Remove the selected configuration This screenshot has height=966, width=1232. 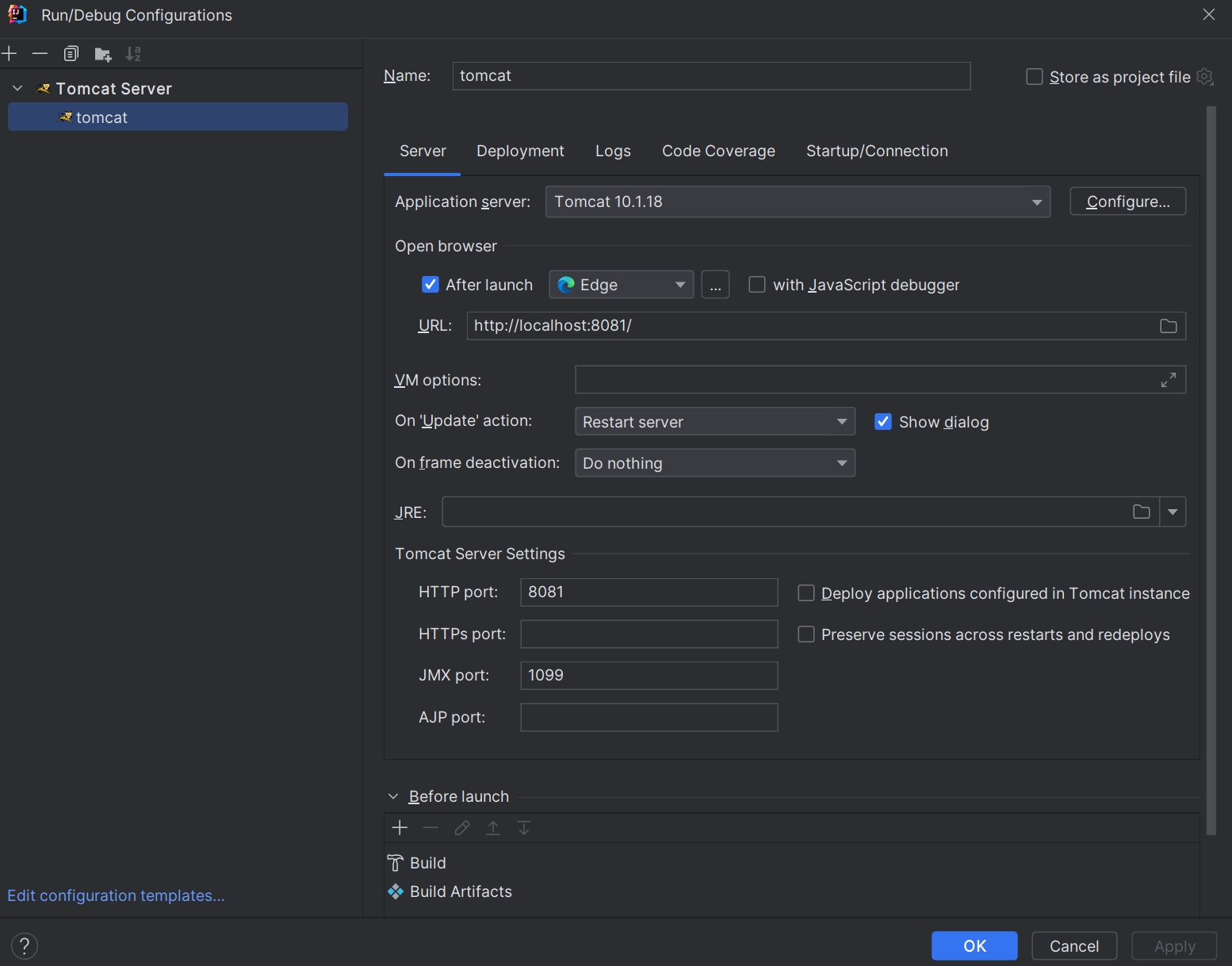(40, 54)
